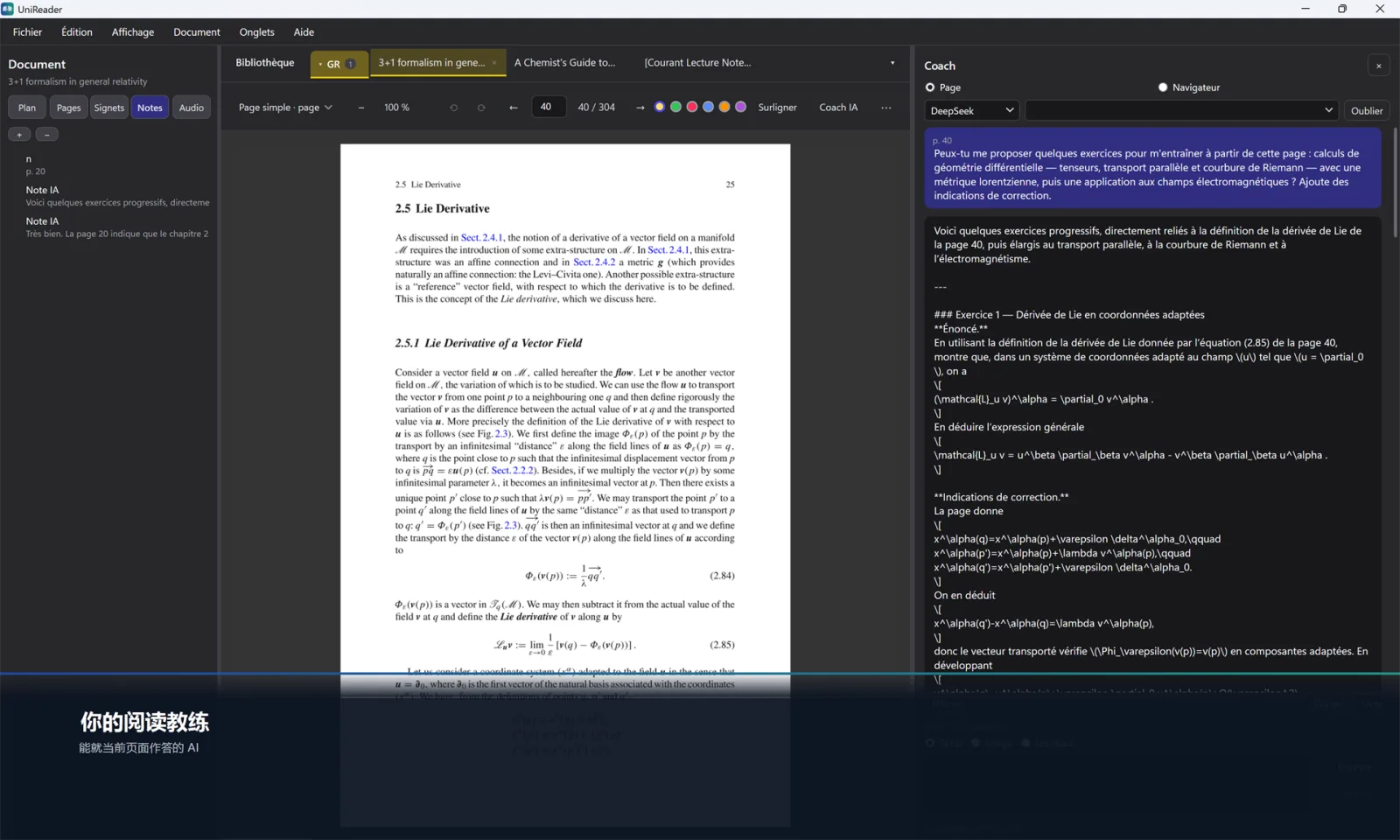The width and height of the screenshot is (1400, 840).
Task: Click the Oublier button
Action: click(x=1367, y=111)
